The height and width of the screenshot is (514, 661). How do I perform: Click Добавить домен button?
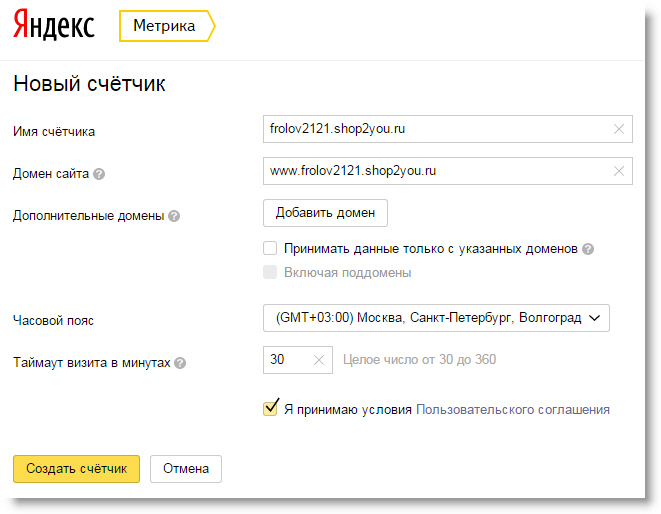(325, 213)
